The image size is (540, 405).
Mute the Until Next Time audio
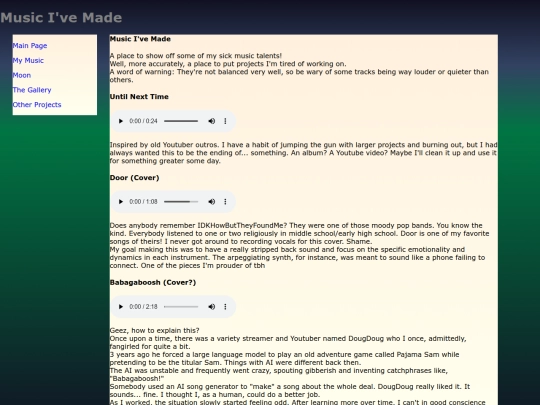click(211, 121)
